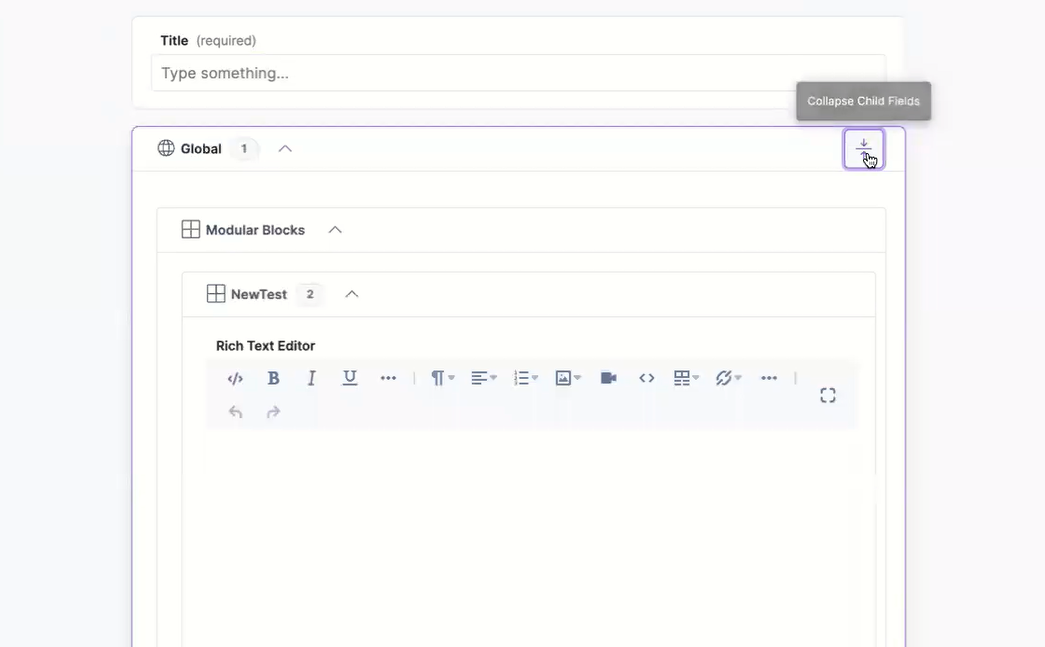1045x647 pixels.
Task: Click the Modular Blocks label
Action: pos(255,230)
